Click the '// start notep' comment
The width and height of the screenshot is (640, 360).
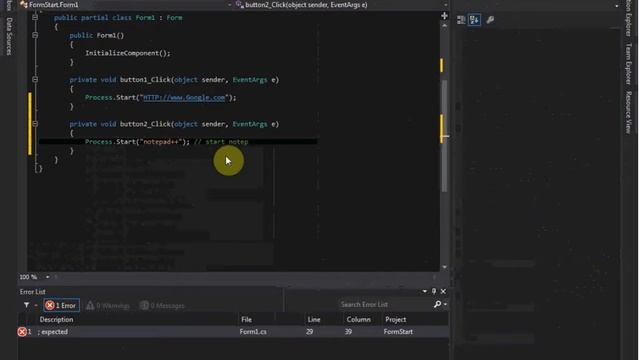pyautogui.click(x=221, y=142)
